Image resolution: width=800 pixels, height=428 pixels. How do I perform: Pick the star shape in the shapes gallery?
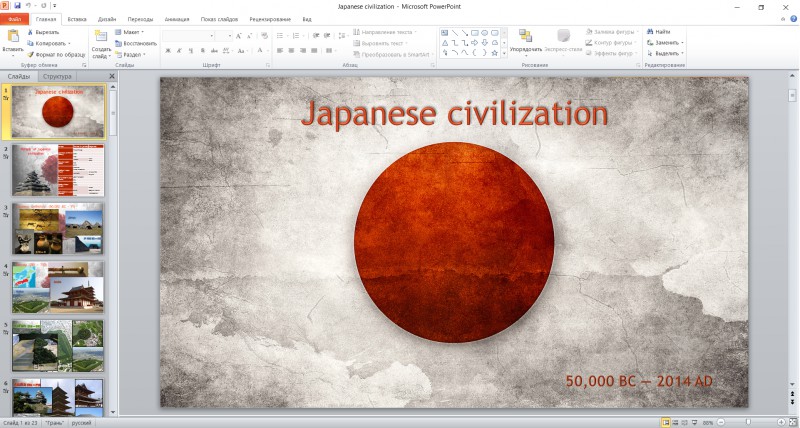coord(494,53)
